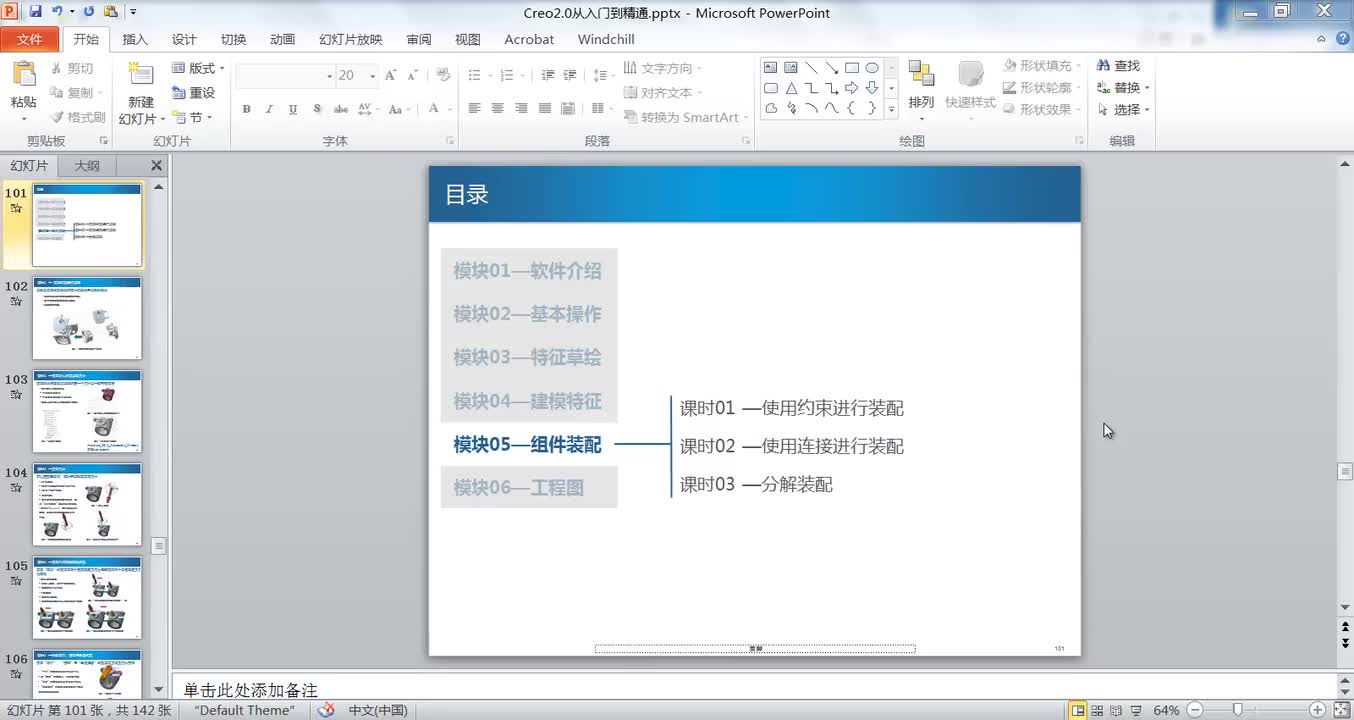Open the File (文件) tab
This screenshot has width=1354, height=720.
click(x=30, y=39)
